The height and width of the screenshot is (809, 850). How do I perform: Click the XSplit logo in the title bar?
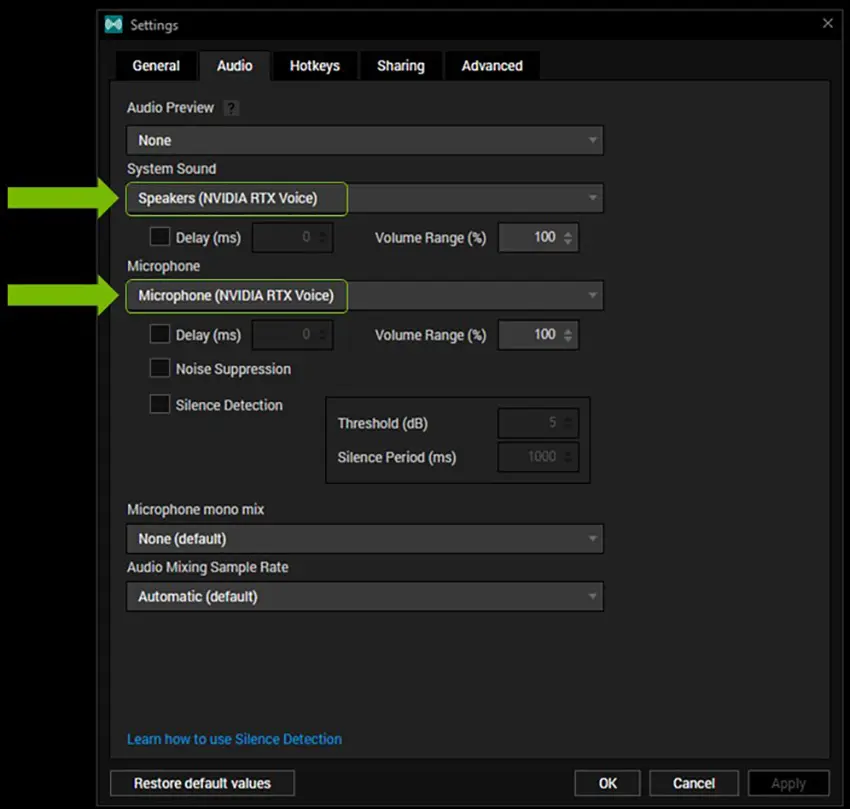[113, 25]
